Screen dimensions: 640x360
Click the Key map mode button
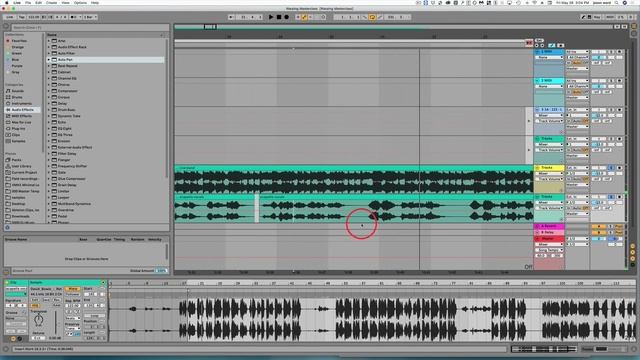point(597,17)
